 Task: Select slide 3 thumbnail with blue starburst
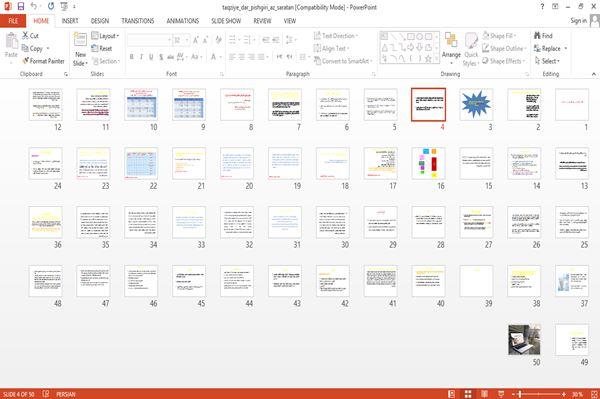476,105
